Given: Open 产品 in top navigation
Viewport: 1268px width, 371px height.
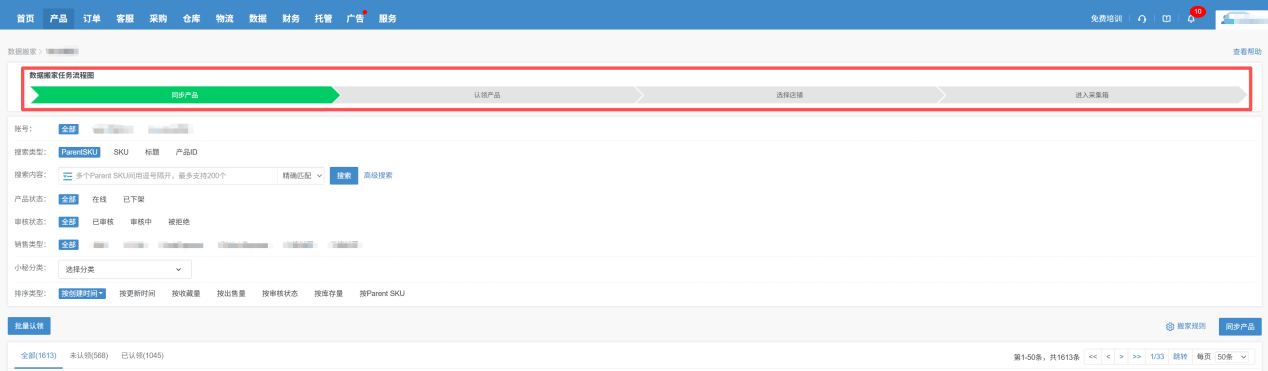Looking at the screenshot, I should tap(58, 19).
